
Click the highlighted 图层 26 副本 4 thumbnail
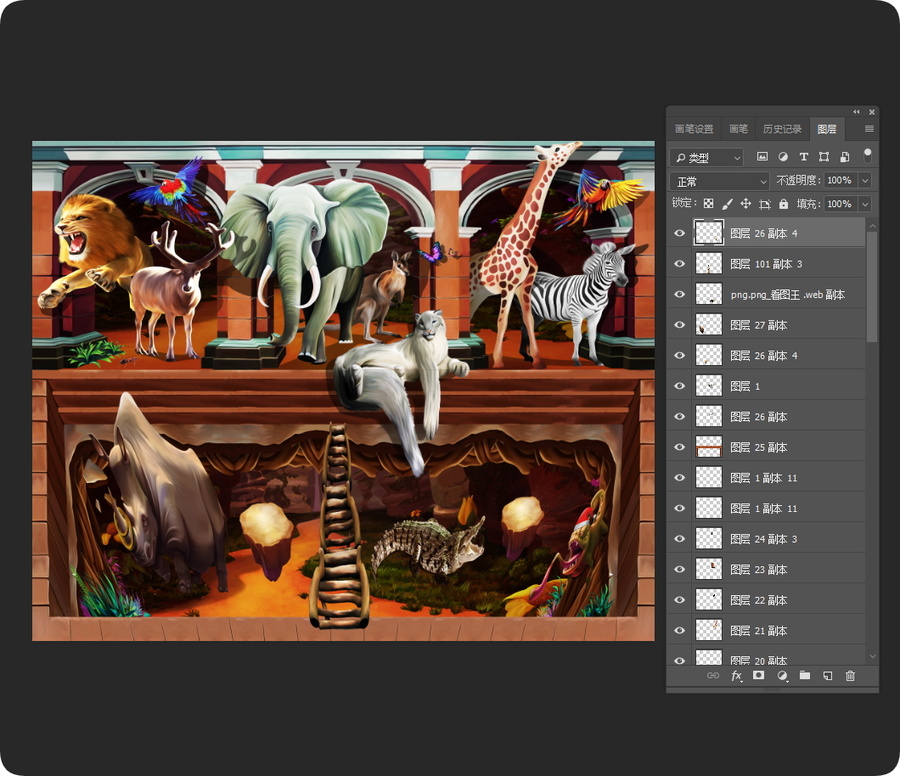[x=709, y=233]
